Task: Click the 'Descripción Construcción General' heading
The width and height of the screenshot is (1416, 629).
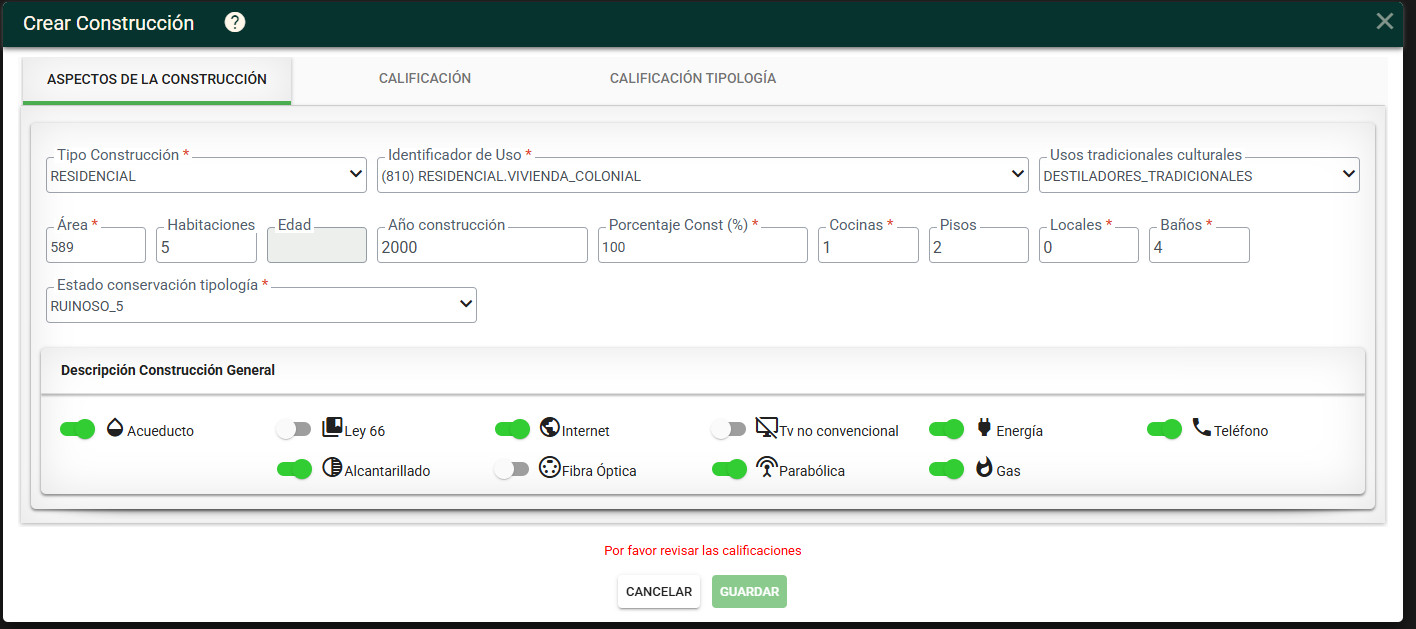Action: 168,370
